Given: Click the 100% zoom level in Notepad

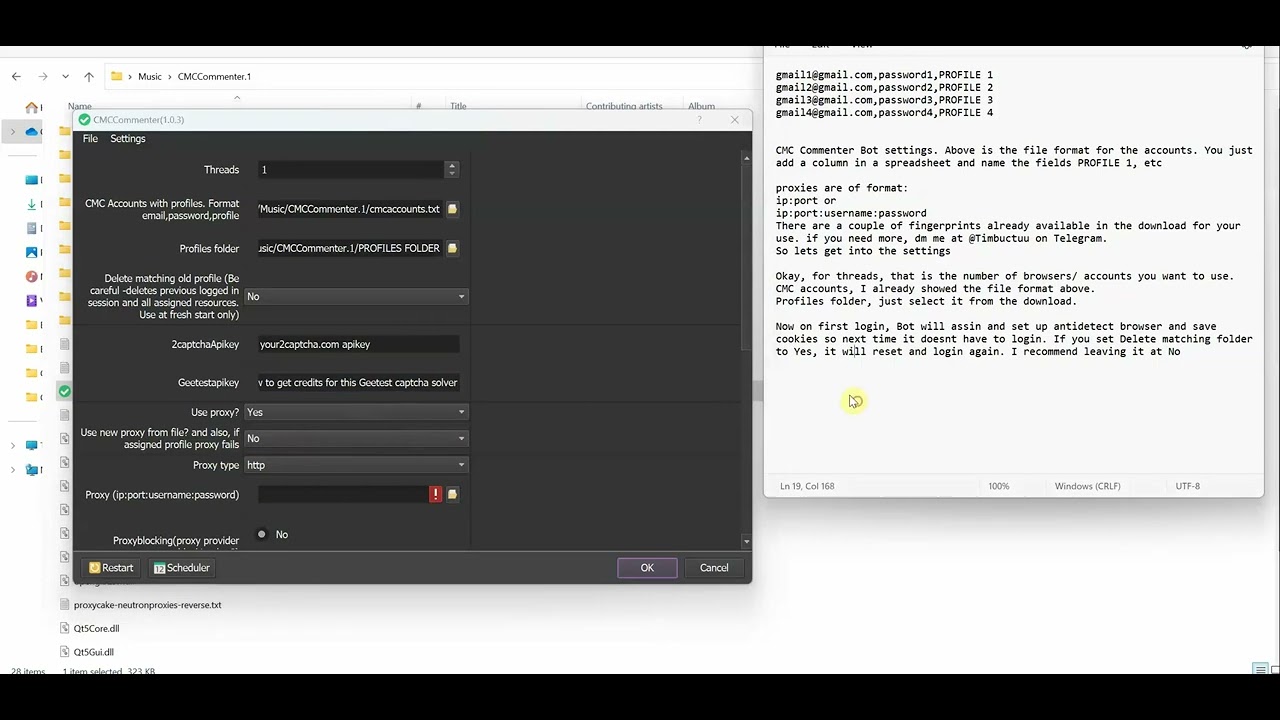Looking at the screenshot, I should coord(999,486).
